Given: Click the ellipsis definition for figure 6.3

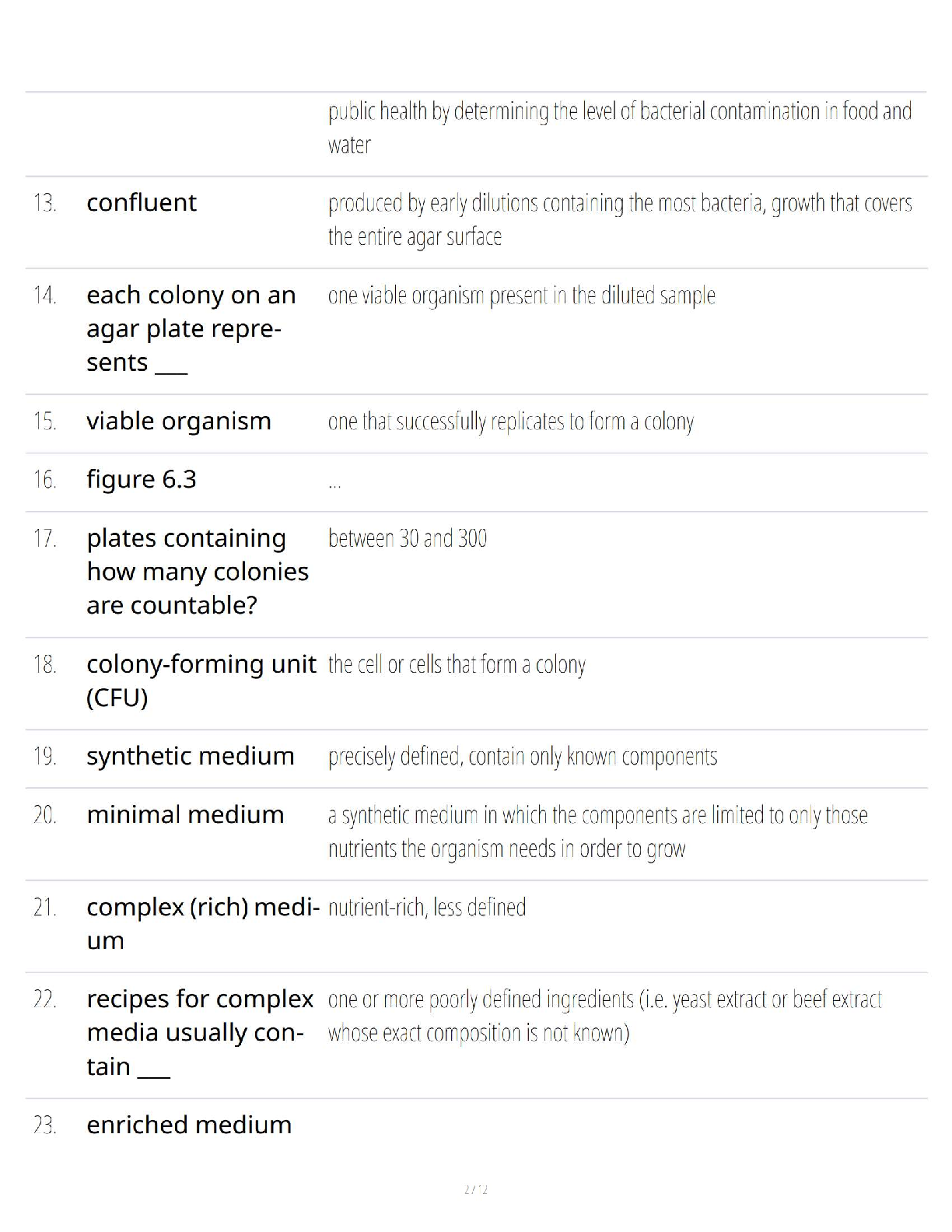Looking at the screenshot, I should [x=334, y=485].
